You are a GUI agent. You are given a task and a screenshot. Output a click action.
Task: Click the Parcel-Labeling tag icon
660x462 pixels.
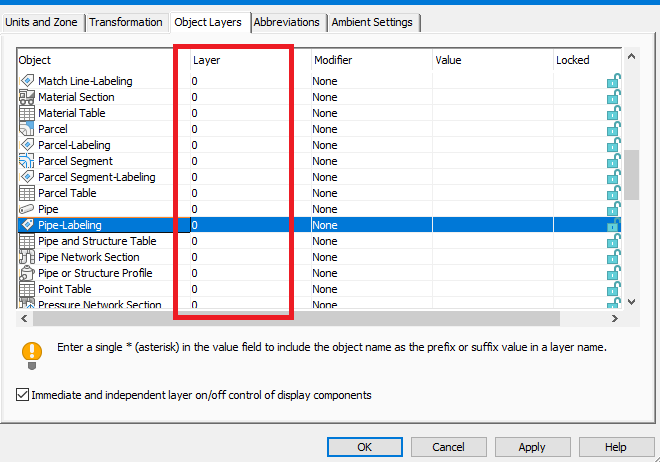27,145
